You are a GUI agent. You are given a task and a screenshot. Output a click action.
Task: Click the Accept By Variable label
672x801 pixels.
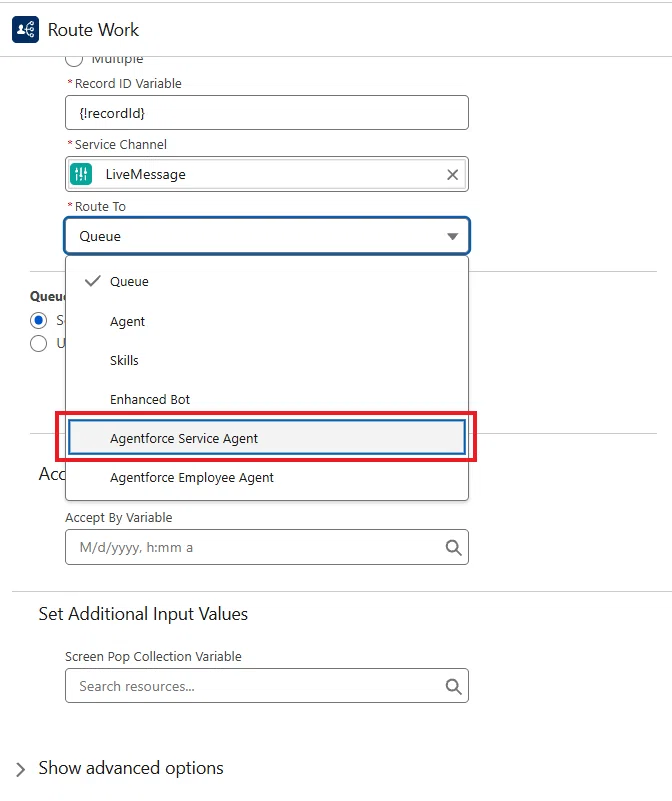pyautogui.click(x=119, y=517)
